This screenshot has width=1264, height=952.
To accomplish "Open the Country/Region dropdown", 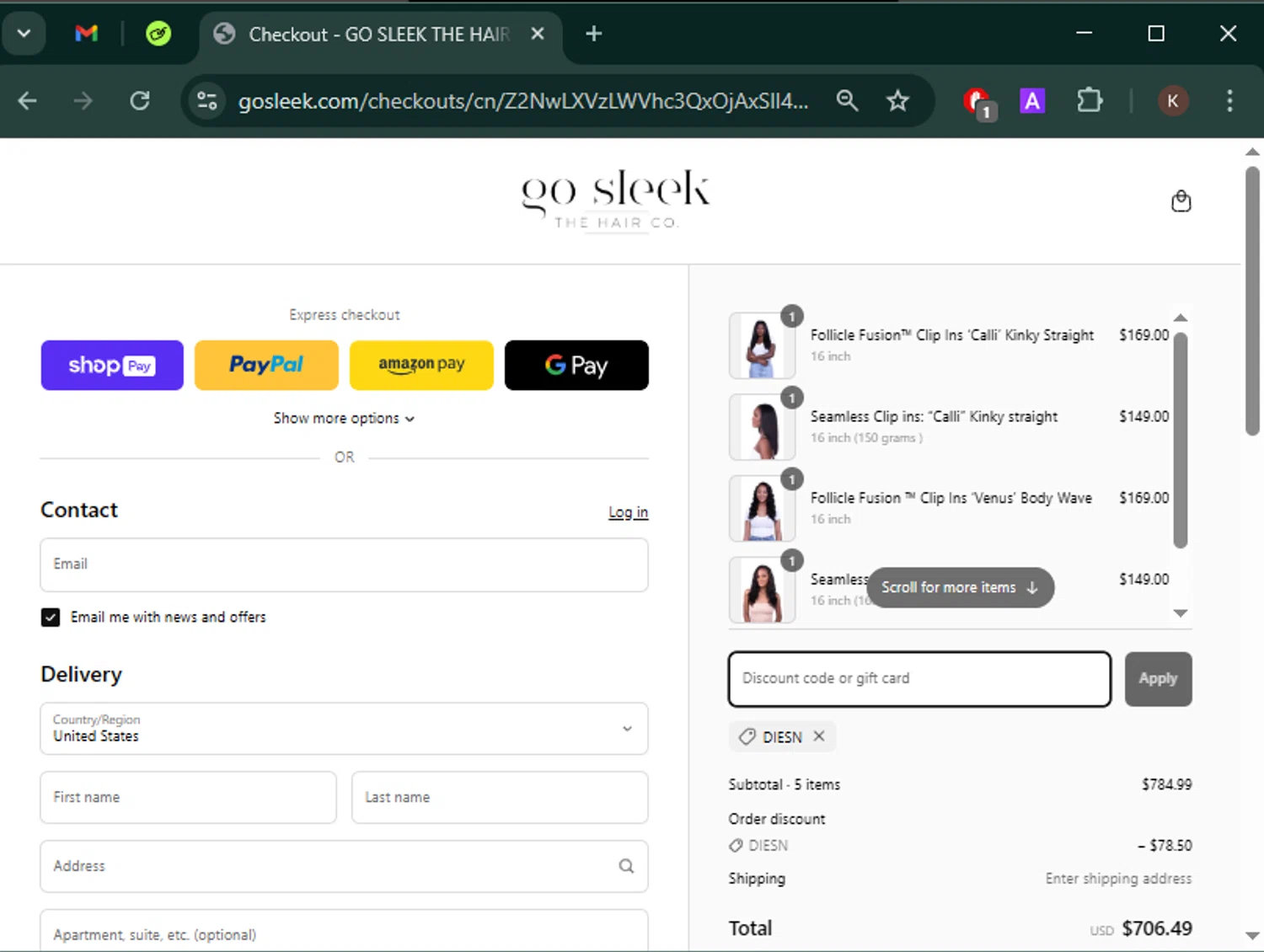I will [344, 729].
